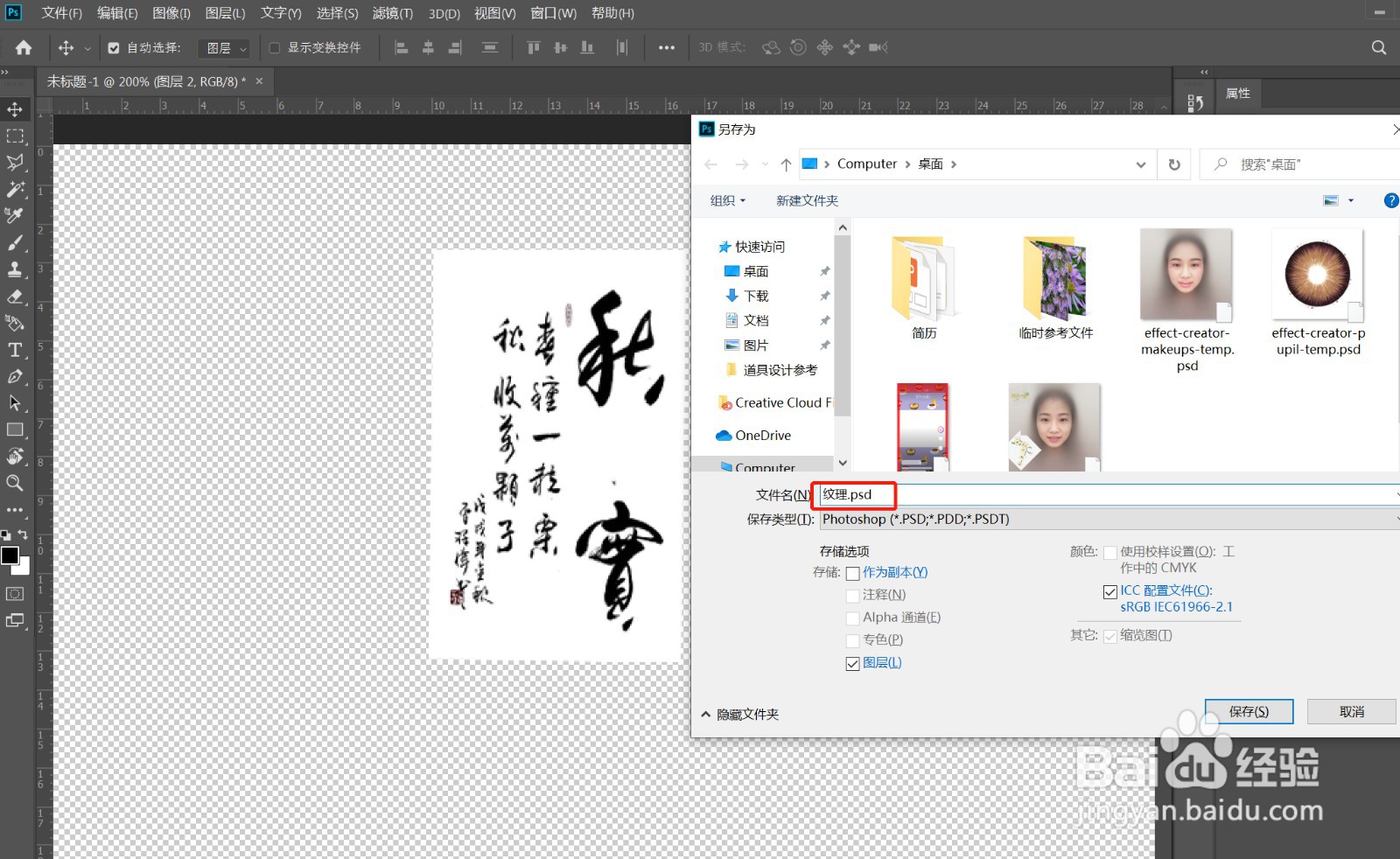Open the save type (保存类型) format dropdown
This screenshot has width=1400, height=859.
(x=1109, y=520)
